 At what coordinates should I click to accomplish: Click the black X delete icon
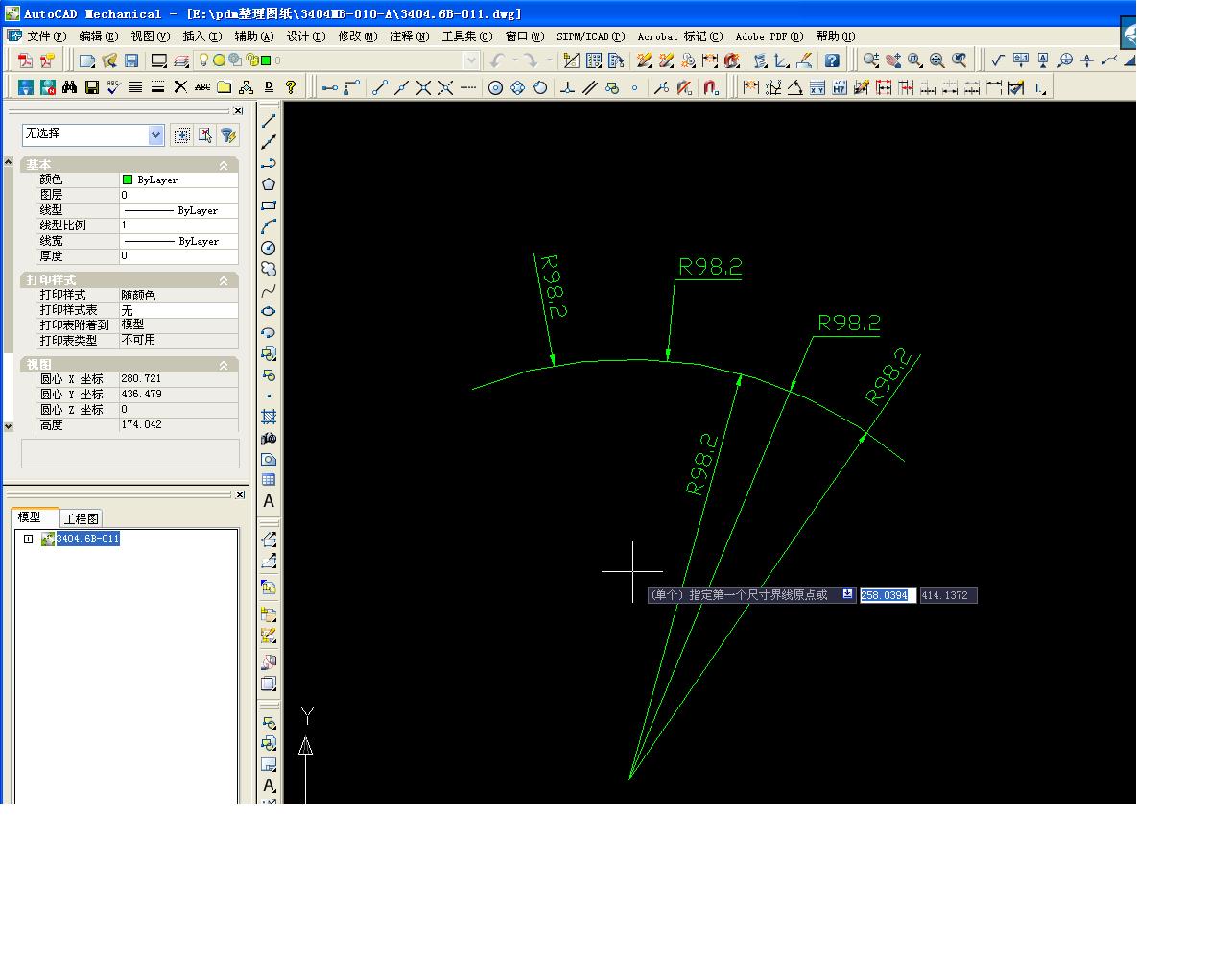tap(179, 87)
